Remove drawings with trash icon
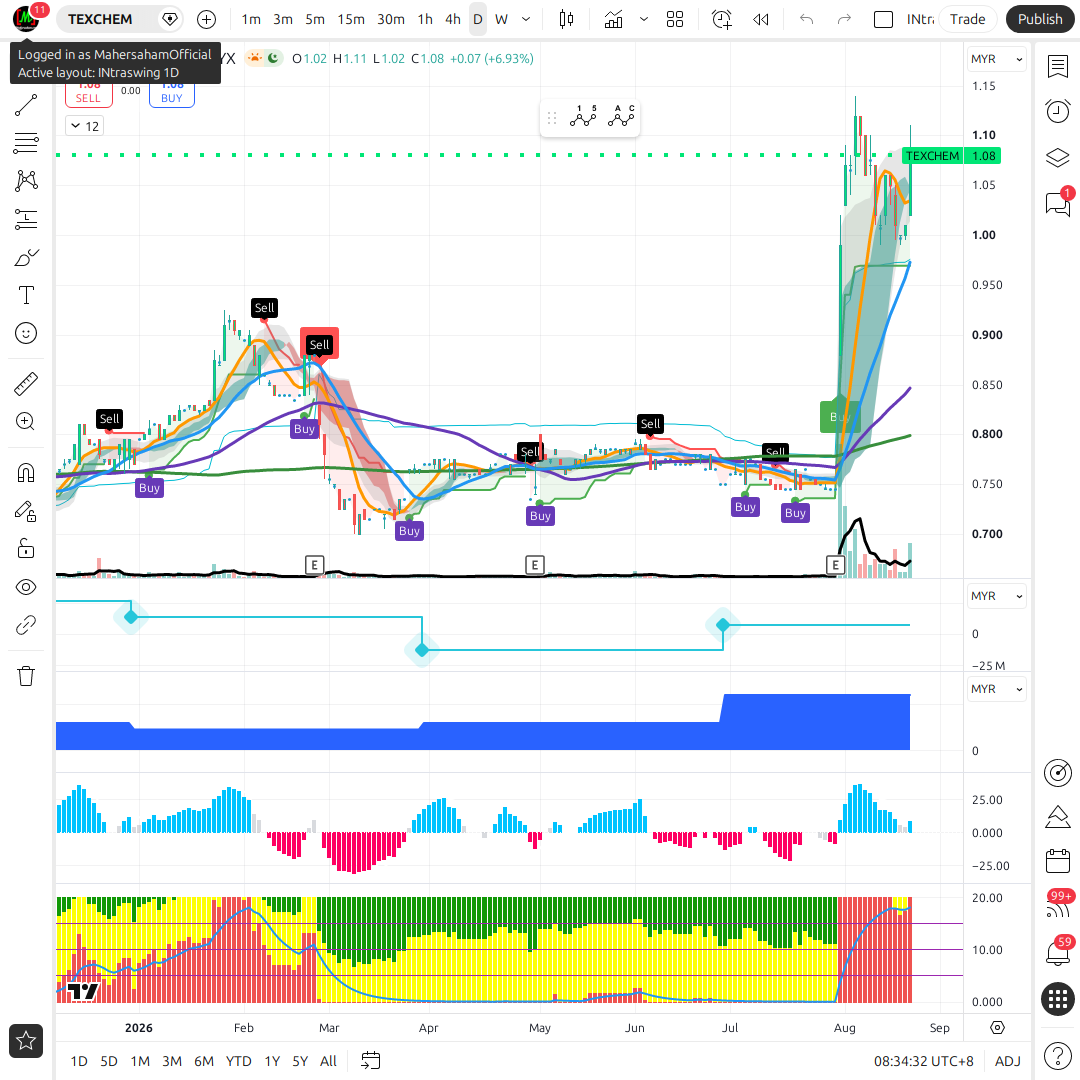The width and height of the screenshot is (1080, 1080). point(26,676)
